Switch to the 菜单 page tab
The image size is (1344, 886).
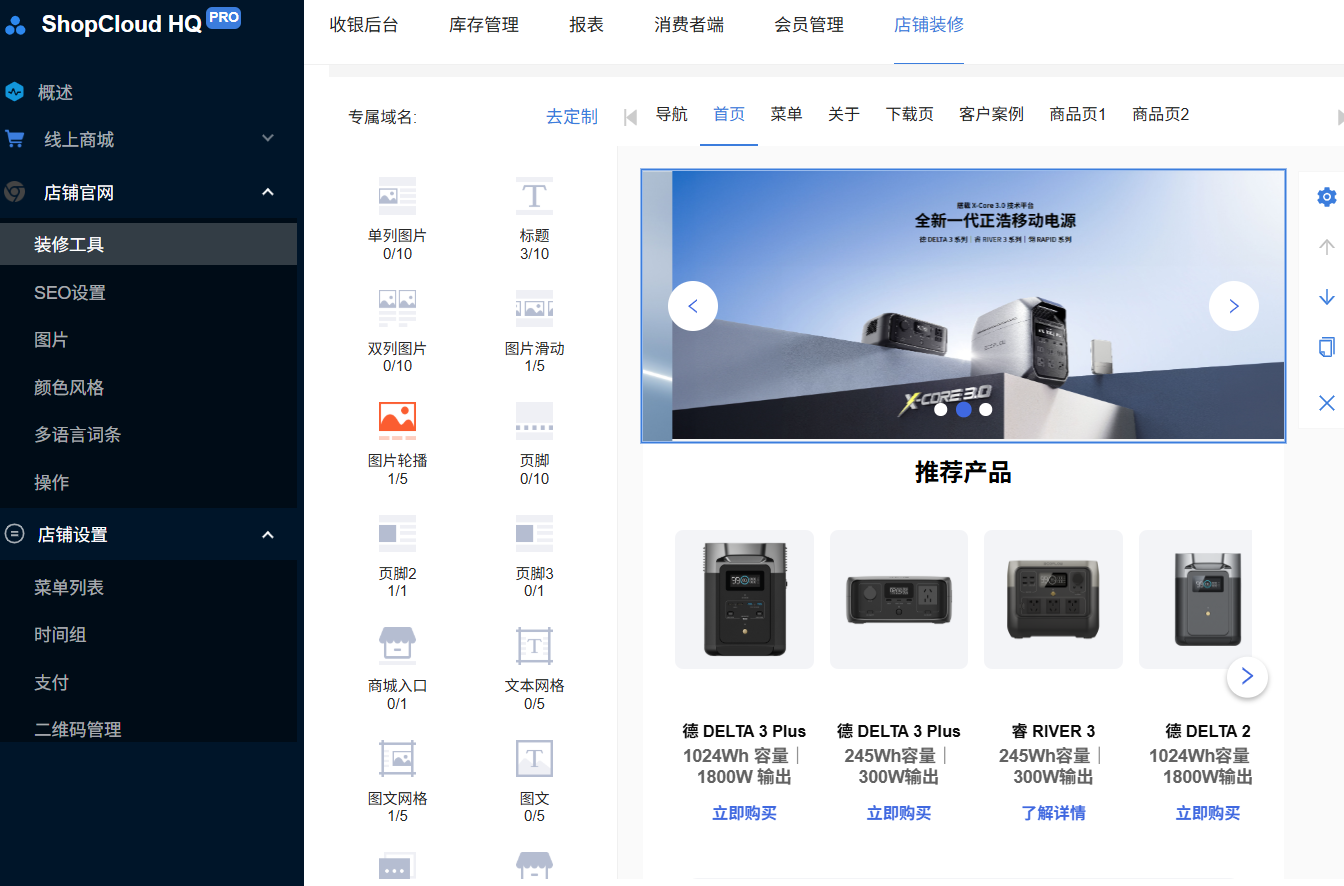(787, 114)
